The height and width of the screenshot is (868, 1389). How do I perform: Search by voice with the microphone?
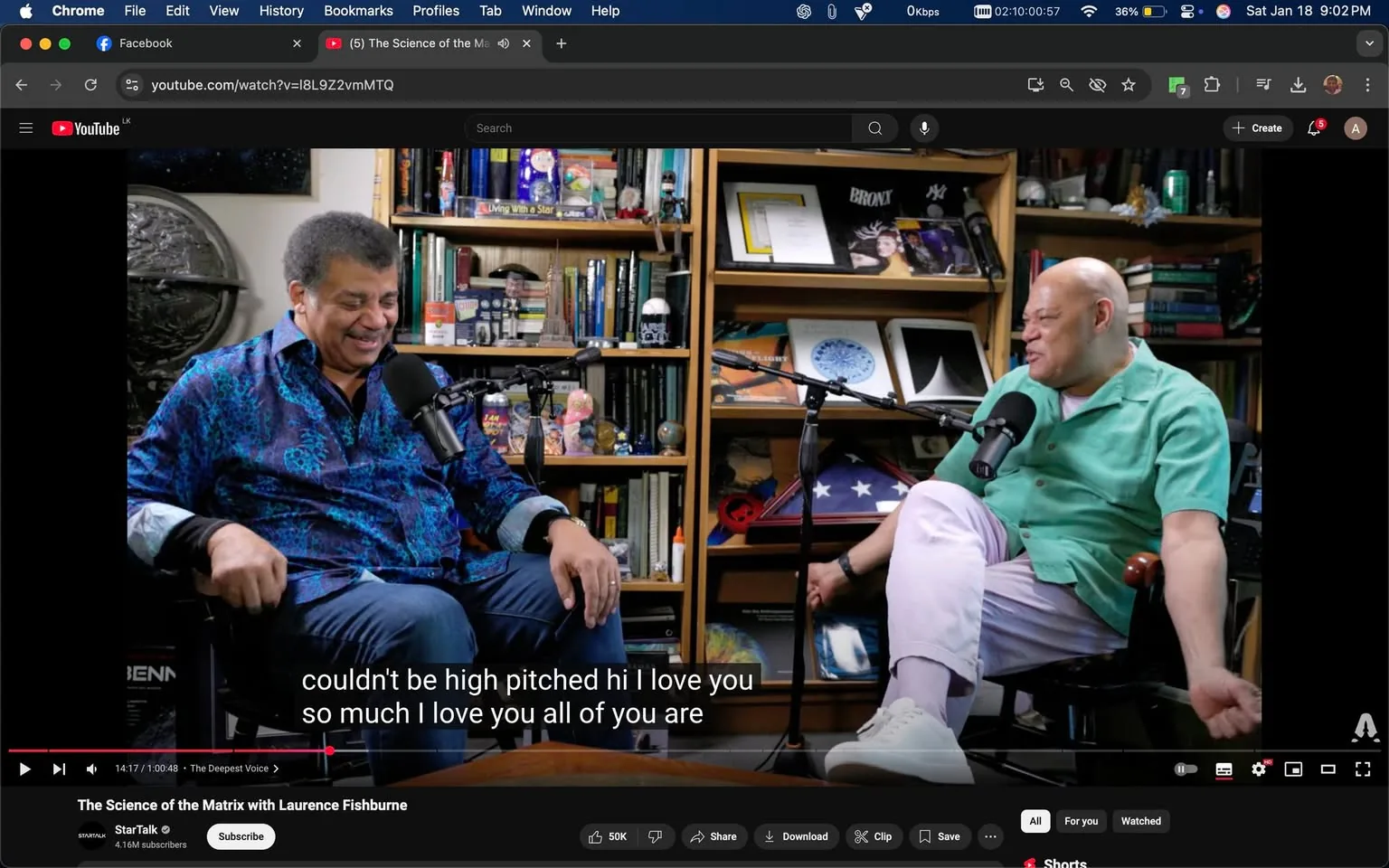click(x=923, y=128)
